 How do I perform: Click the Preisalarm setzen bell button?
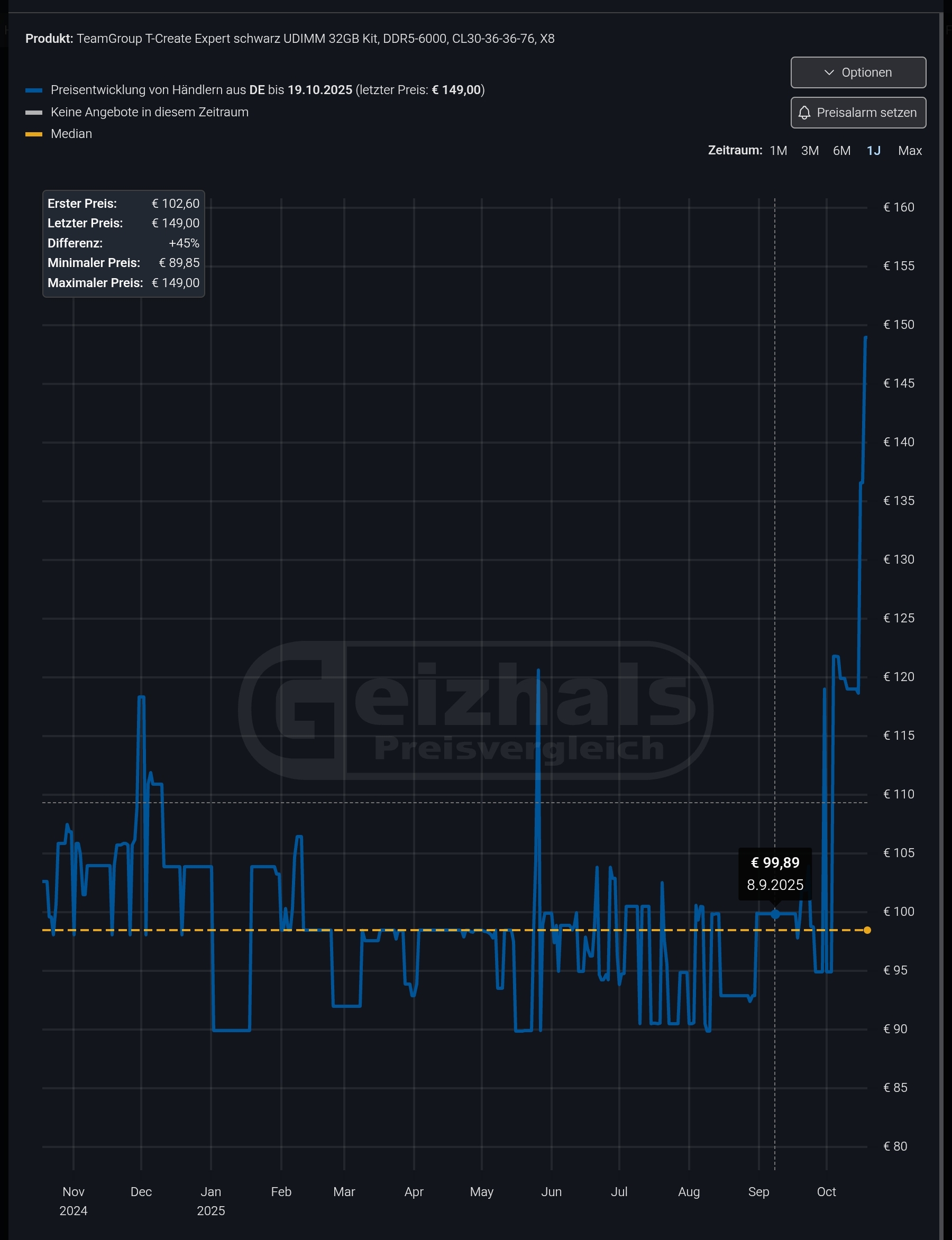coord(858,113)
